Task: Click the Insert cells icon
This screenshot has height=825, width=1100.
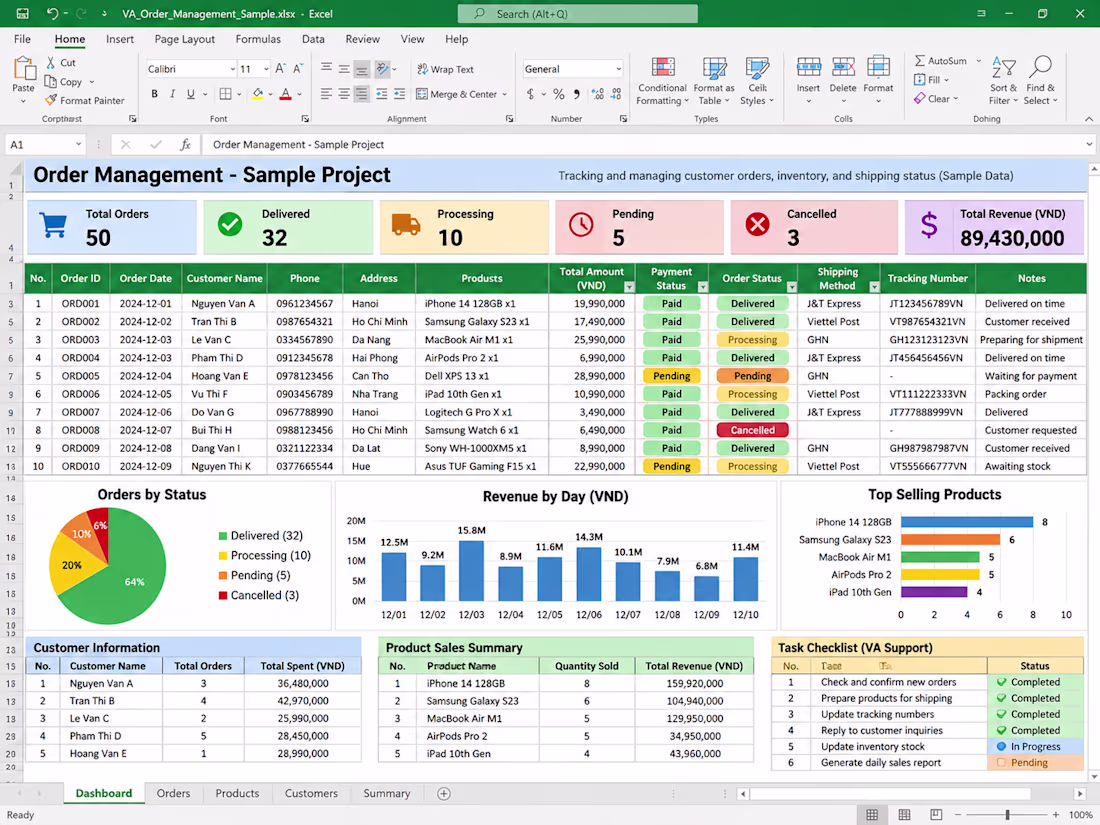Action: [808, 68]
